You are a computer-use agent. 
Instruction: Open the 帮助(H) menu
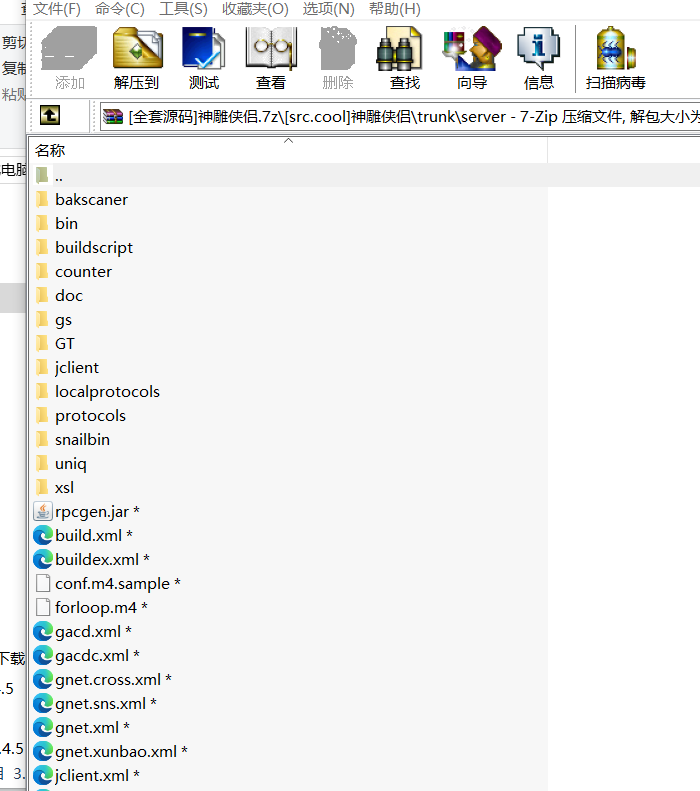click(394, 9)
